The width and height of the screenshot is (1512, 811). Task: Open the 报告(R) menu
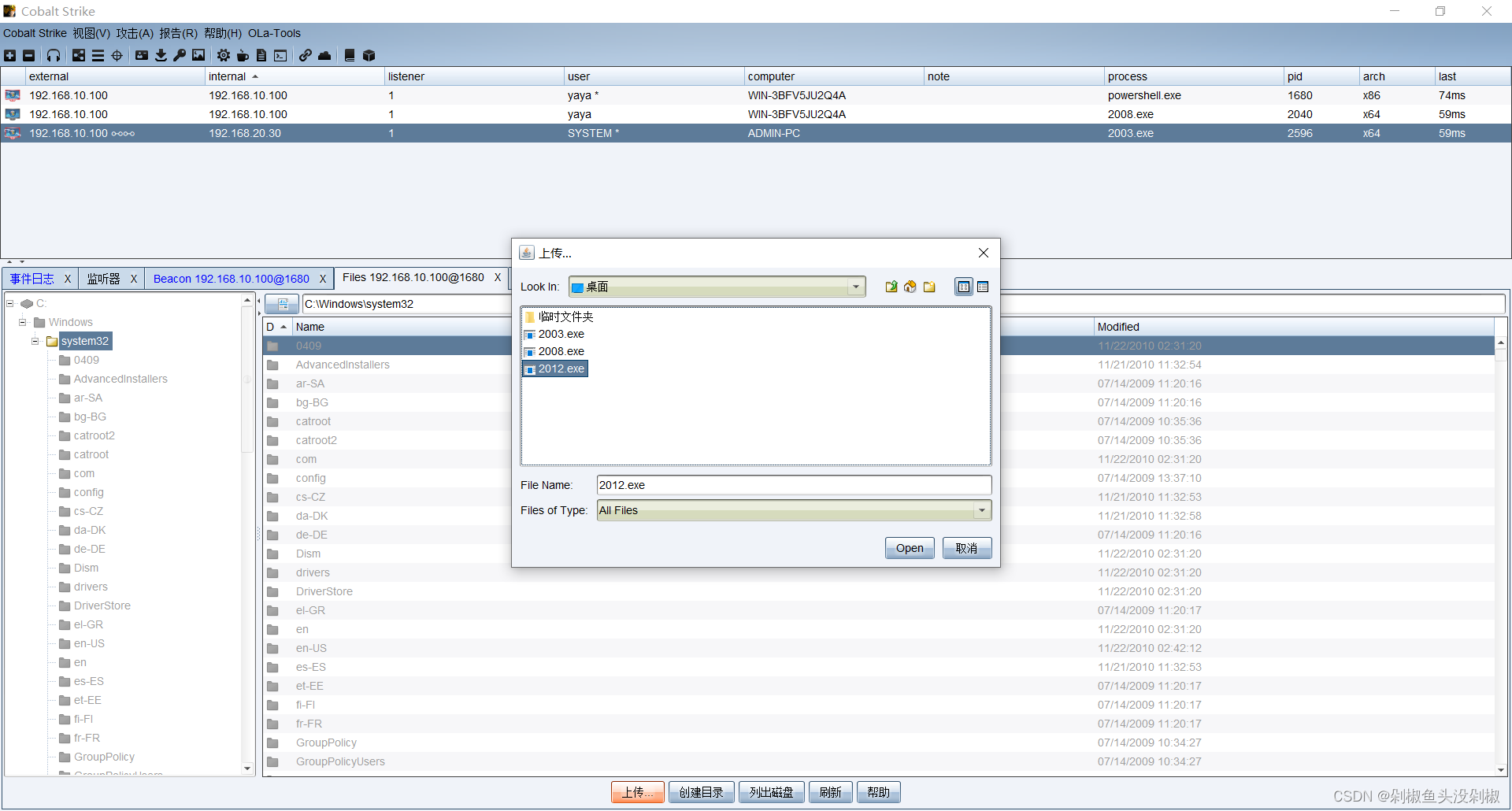pos(178,33)
